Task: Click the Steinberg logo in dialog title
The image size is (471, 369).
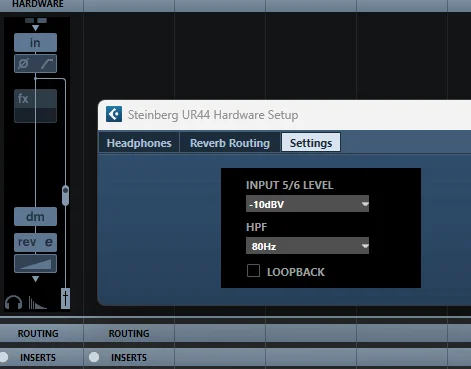Action: (114, 114)
